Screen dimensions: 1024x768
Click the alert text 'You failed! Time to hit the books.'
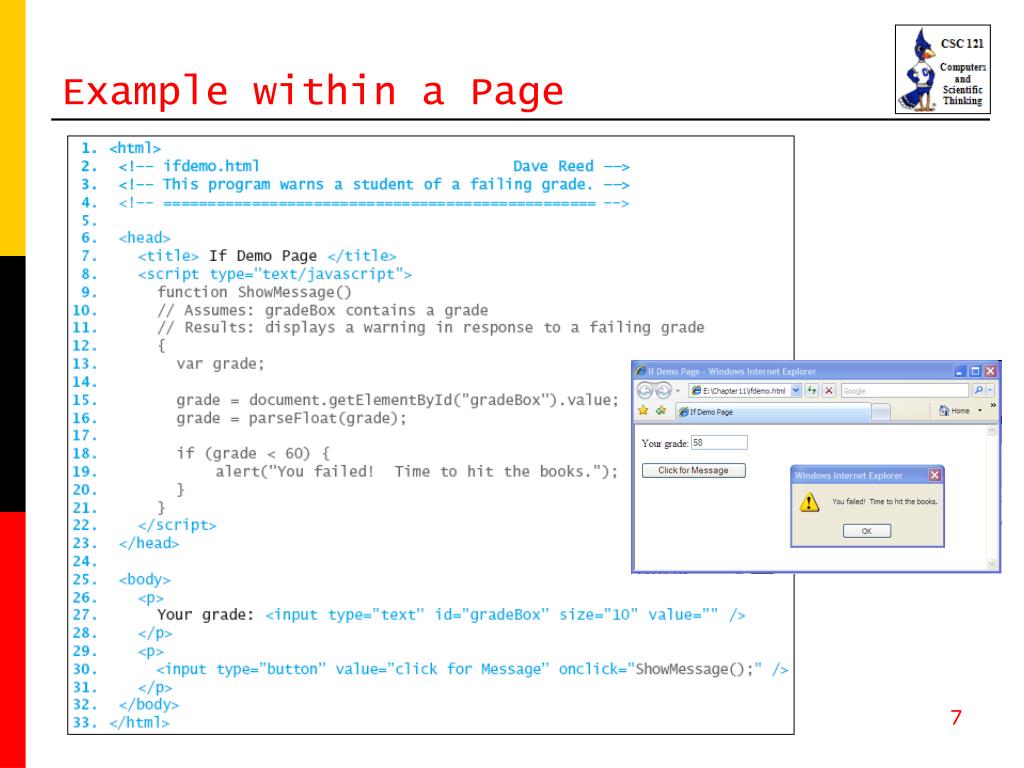[x=884, y=502]
